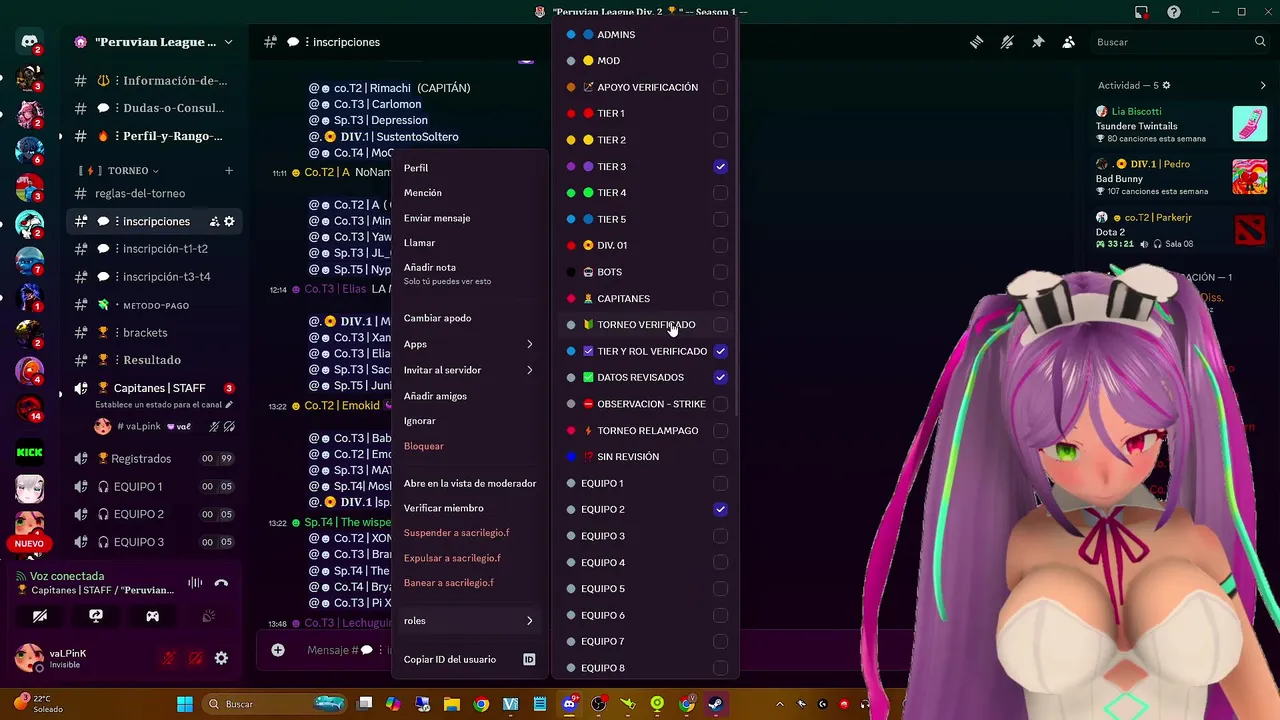Expand Invitar al servidor submenu
The height and width of the screenshot is (720, 1280).
(x=468, y=370)
